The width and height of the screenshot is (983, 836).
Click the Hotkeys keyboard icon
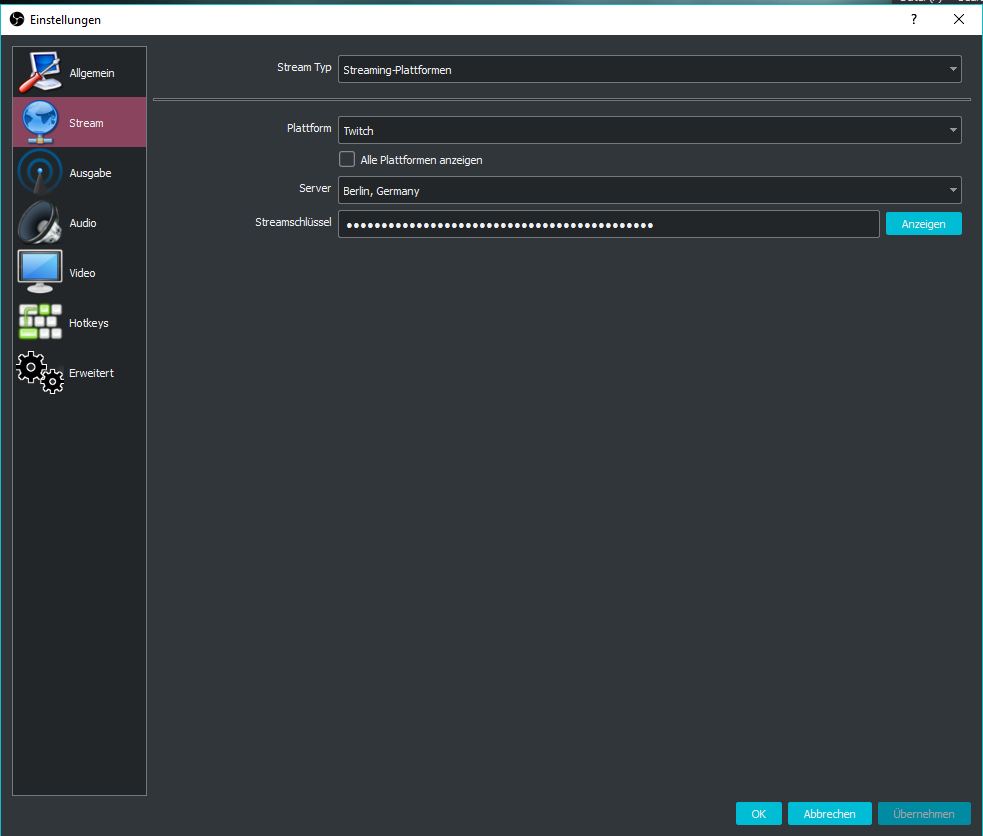click(40, 323)
